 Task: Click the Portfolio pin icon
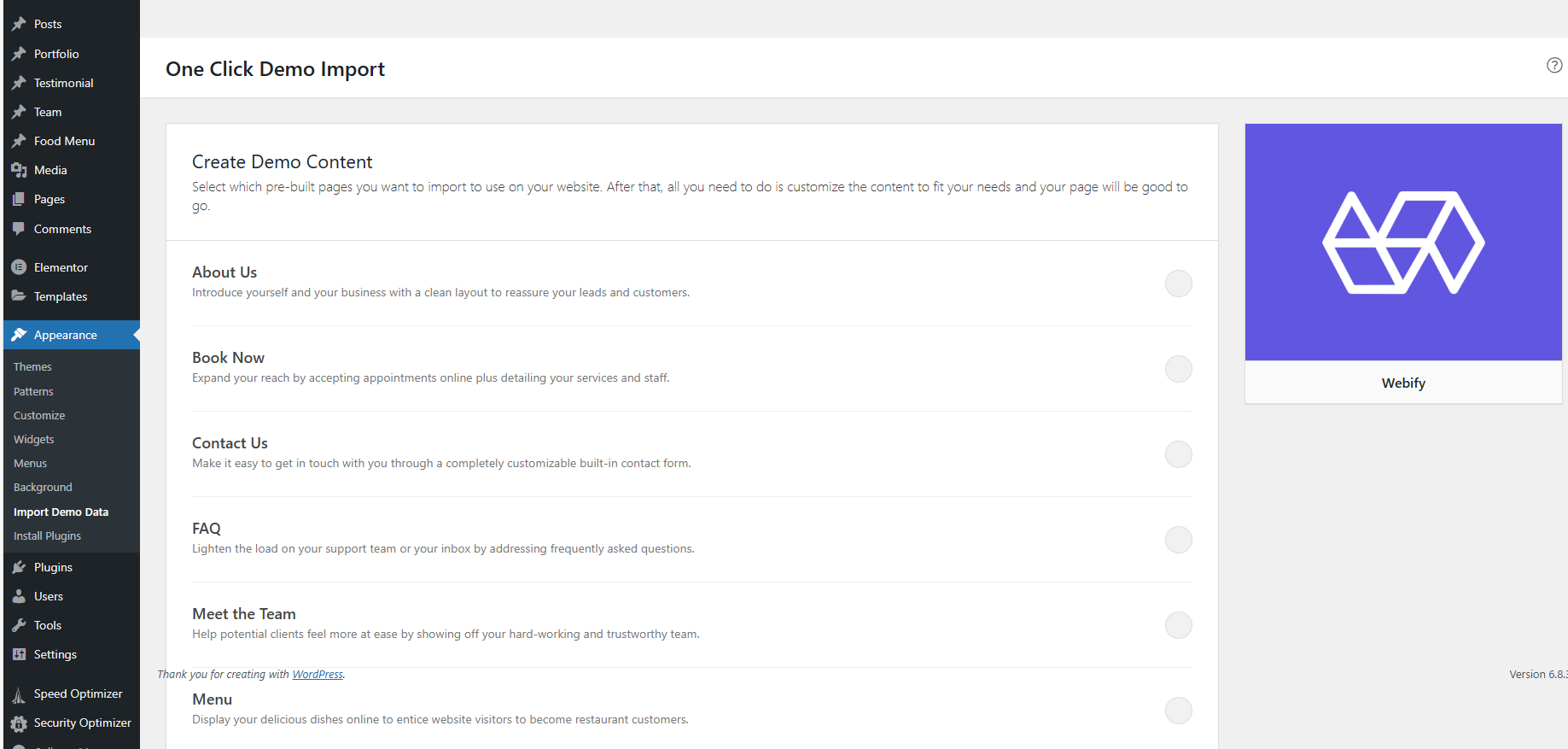pos(19,54)
